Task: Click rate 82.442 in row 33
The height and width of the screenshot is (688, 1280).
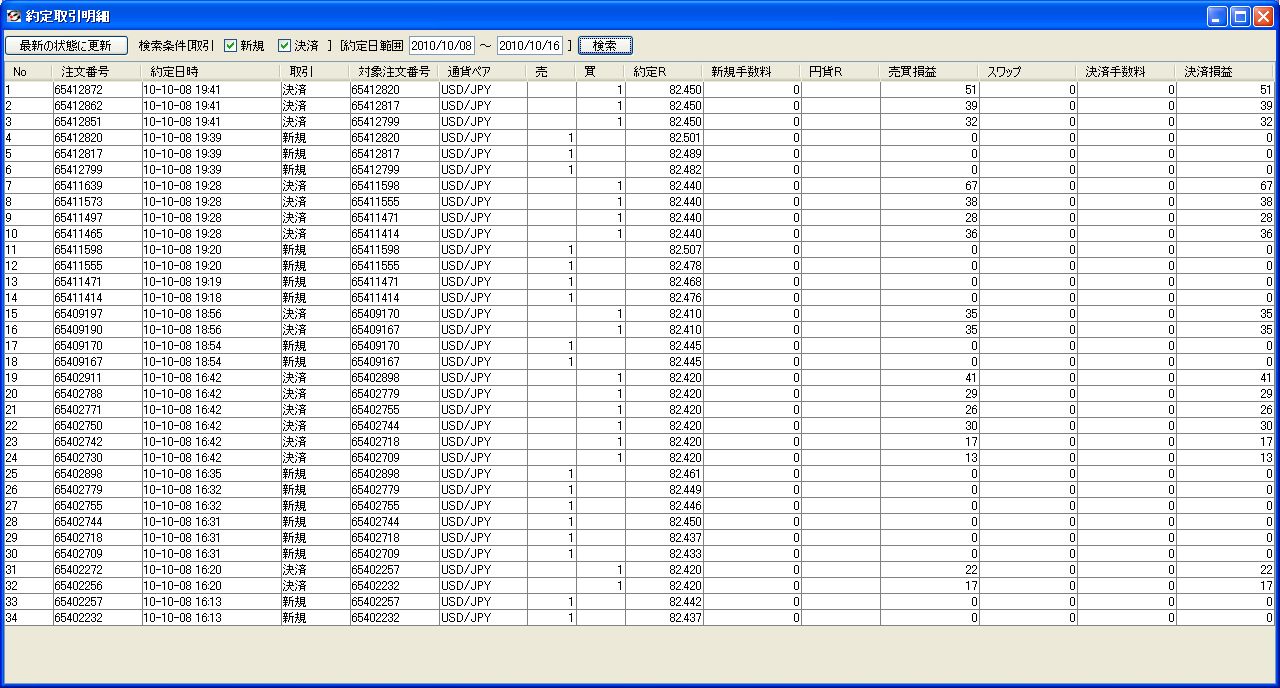Action: [664, 602]
